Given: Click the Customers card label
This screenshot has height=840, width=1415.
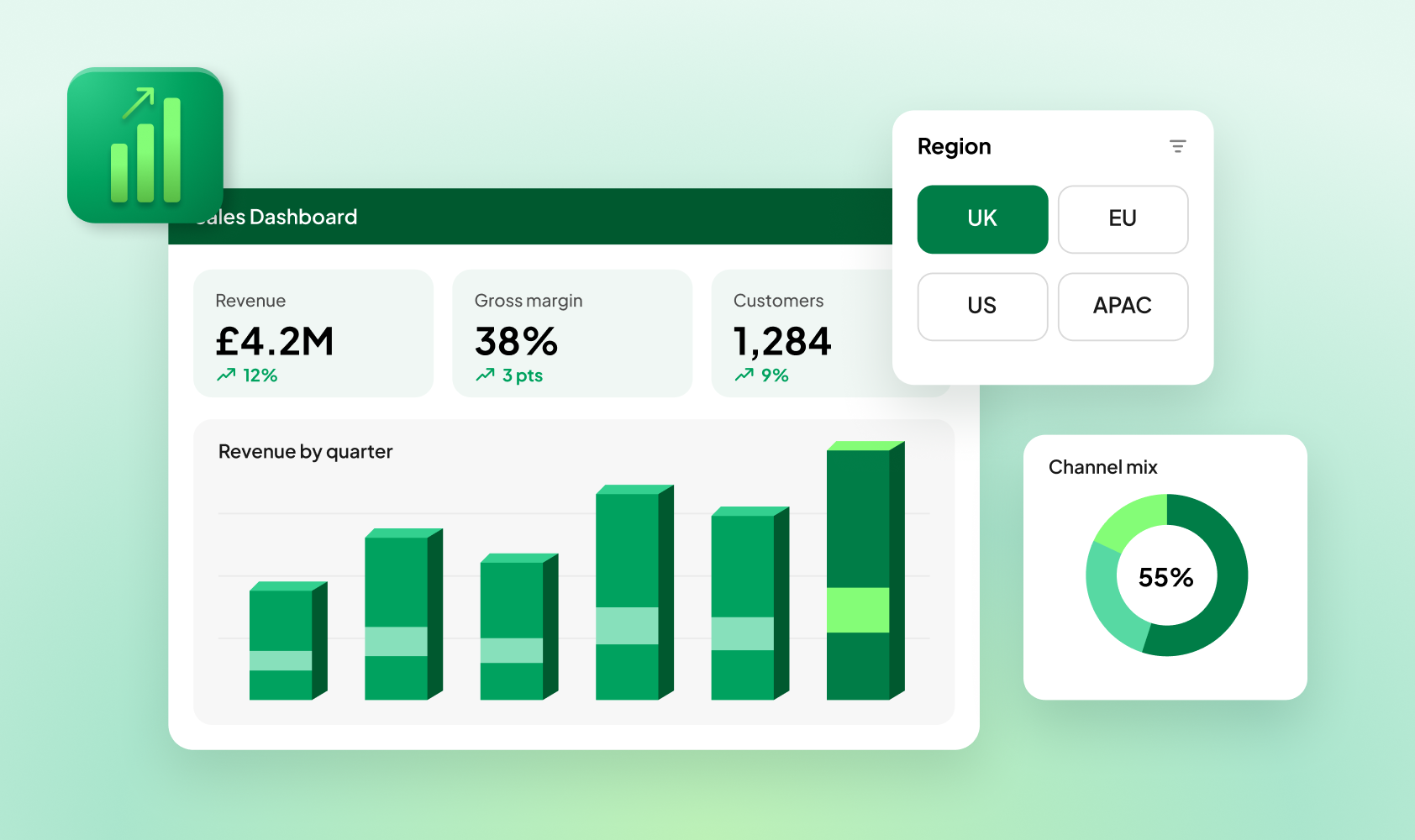Looking at the screenshot, I should tap(779, 301).
